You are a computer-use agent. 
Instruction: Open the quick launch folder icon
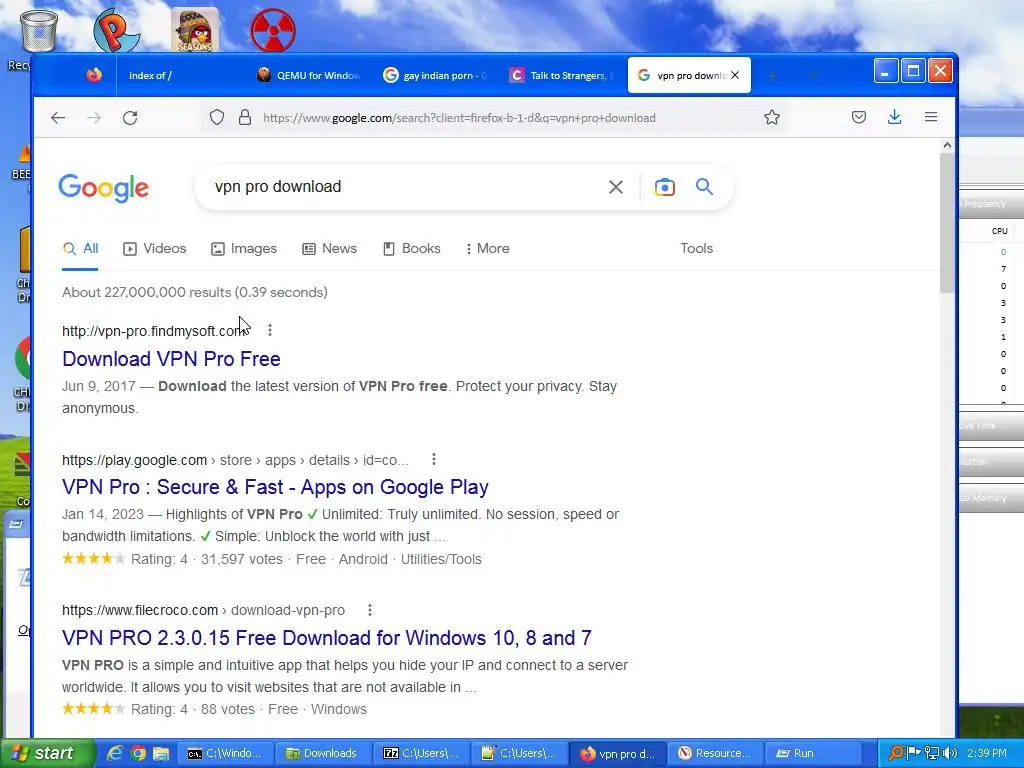click(x=161, y=753)
